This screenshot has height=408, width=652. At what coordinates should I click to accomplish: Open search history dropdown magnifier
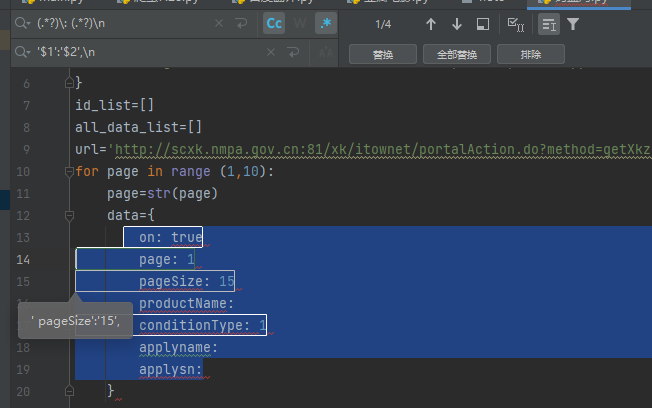22,23
